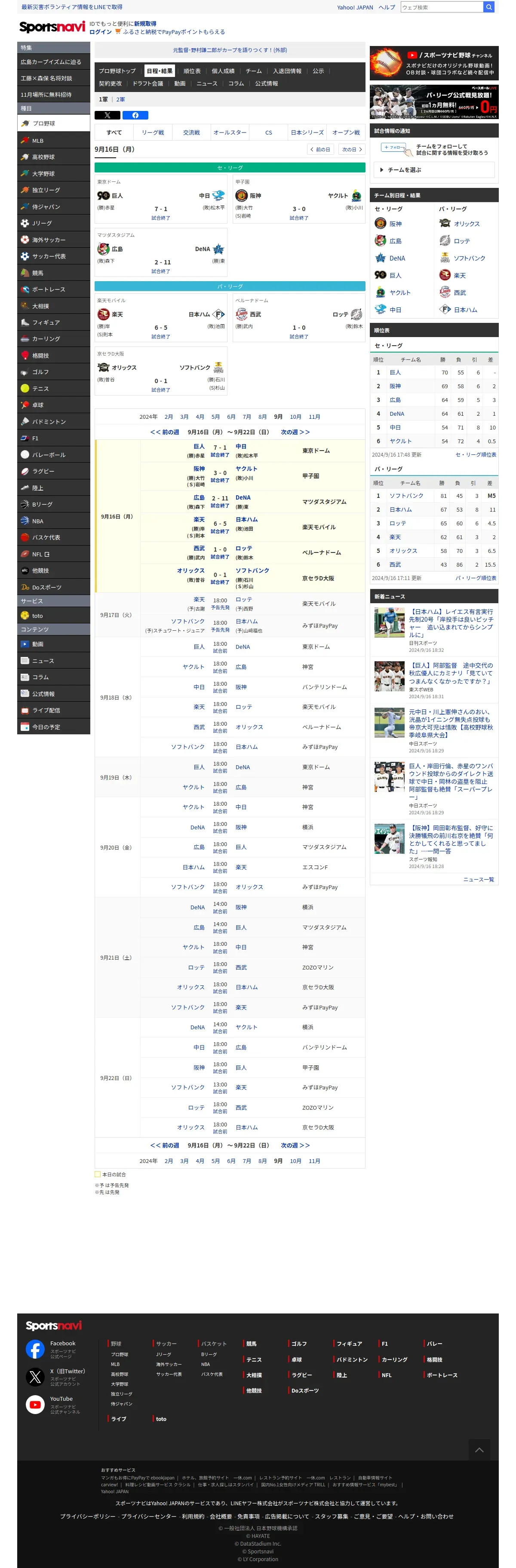Go to 前の週 above weekly schedule
This screenshot has height=1568, width=516.
tap(164, 432)
